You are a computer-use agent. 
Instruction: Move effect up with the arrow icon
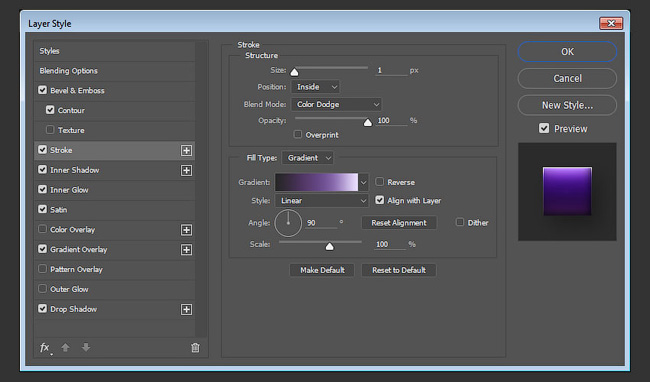[65, 347]
